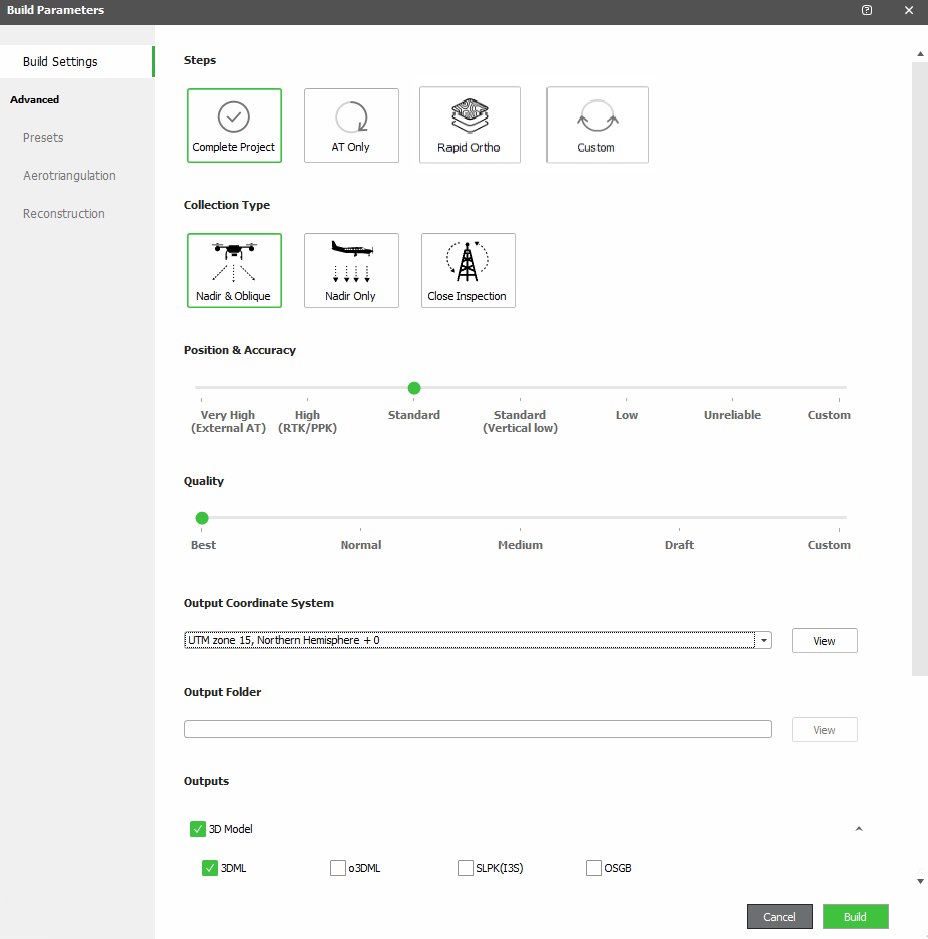Click the Position & Accuracy slider handle
Screen dimensions: 928x939
coord(414,388)
